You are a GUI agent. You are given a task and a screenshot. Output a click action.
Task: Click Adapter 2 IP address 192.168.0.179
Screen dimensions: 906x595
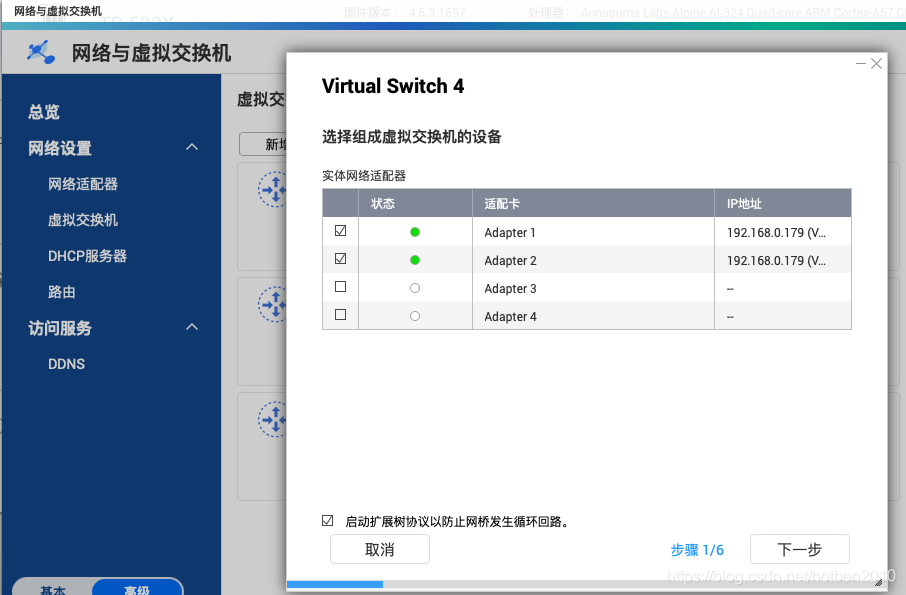[x=777, y=260]
